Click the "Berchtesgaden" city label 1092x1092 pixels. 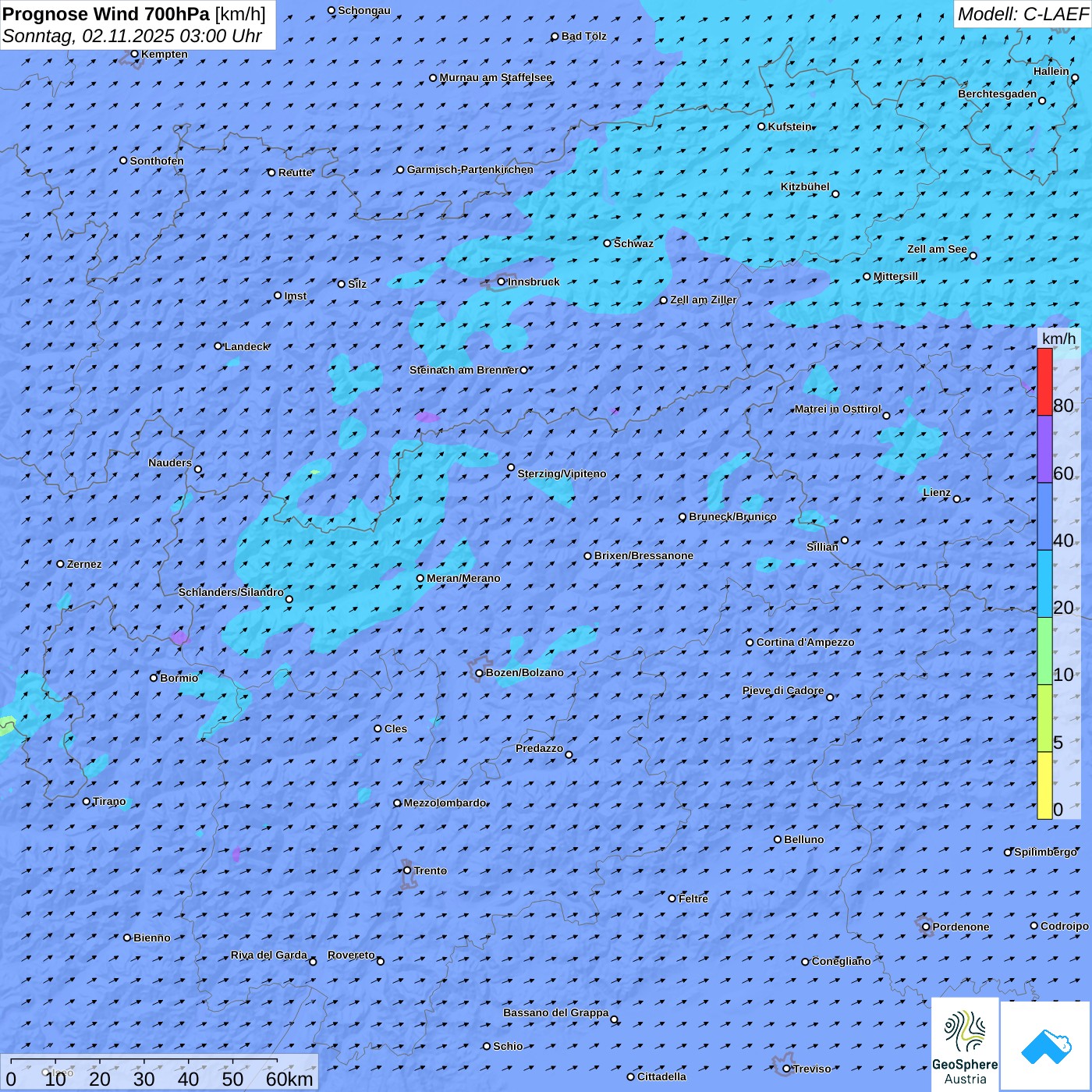point(998,94)
